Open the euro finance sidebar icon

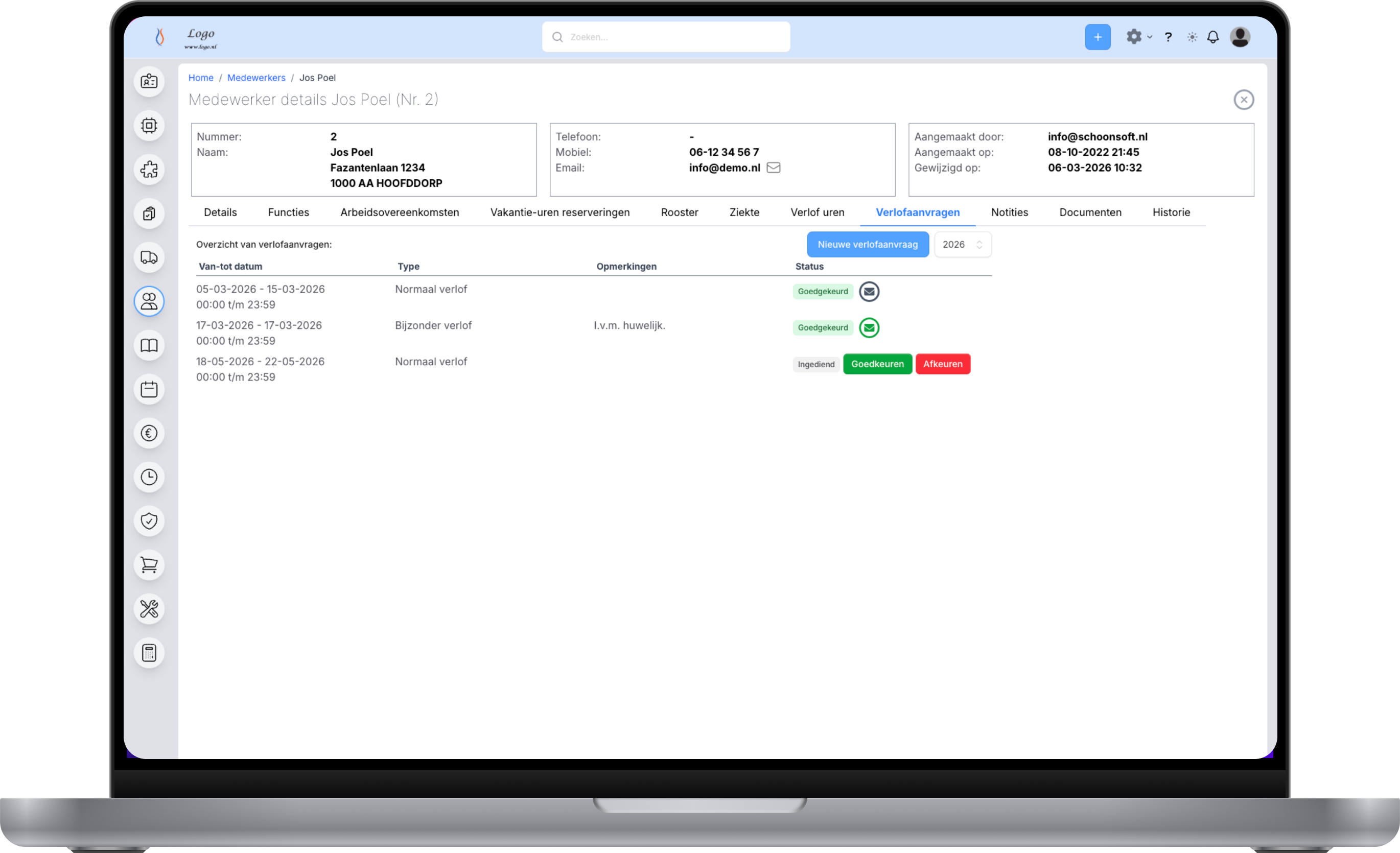149,433
